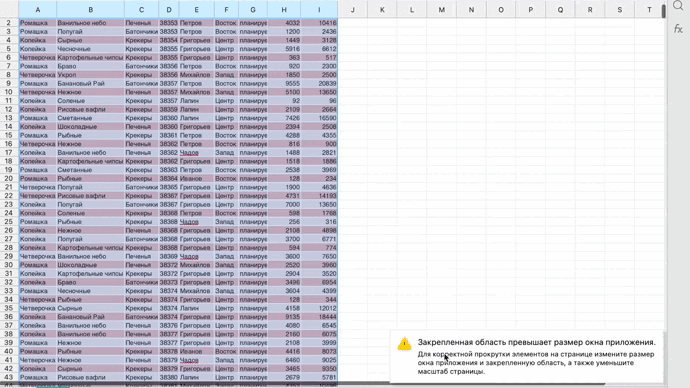Select 'Банановый Рай' cell in row 9
Screen dimensions: 690x388
[90, 83]
